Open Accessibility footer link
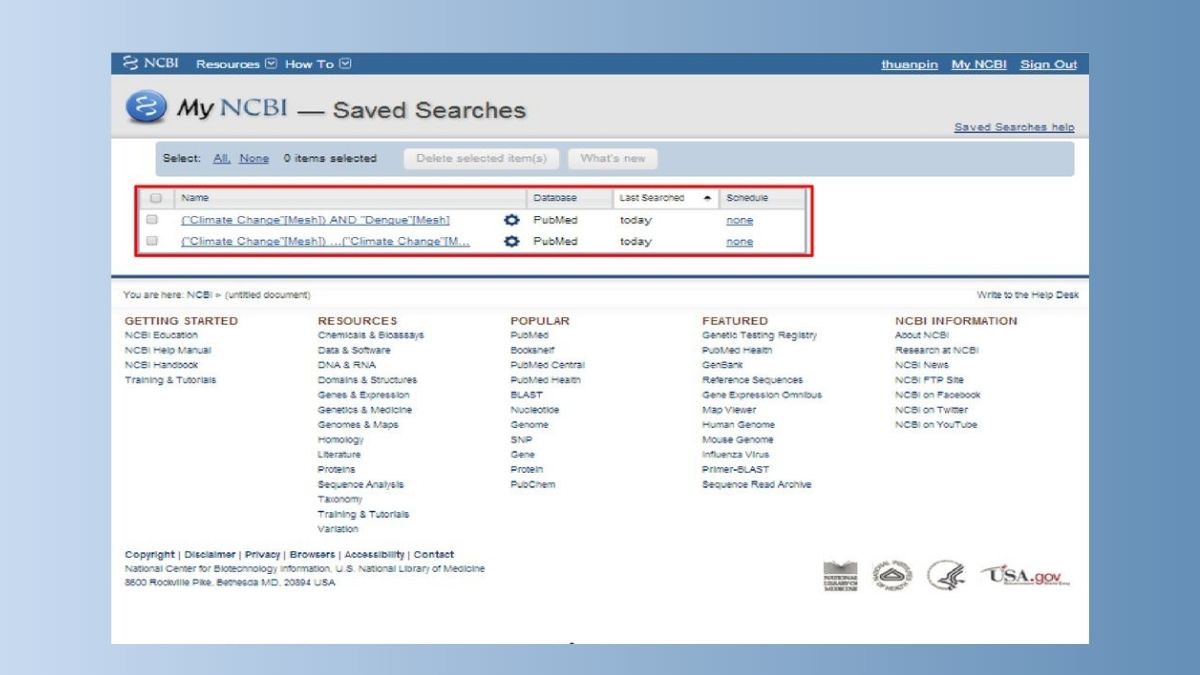This screenshot has height=675, width=1200. (x=375, y=554)
